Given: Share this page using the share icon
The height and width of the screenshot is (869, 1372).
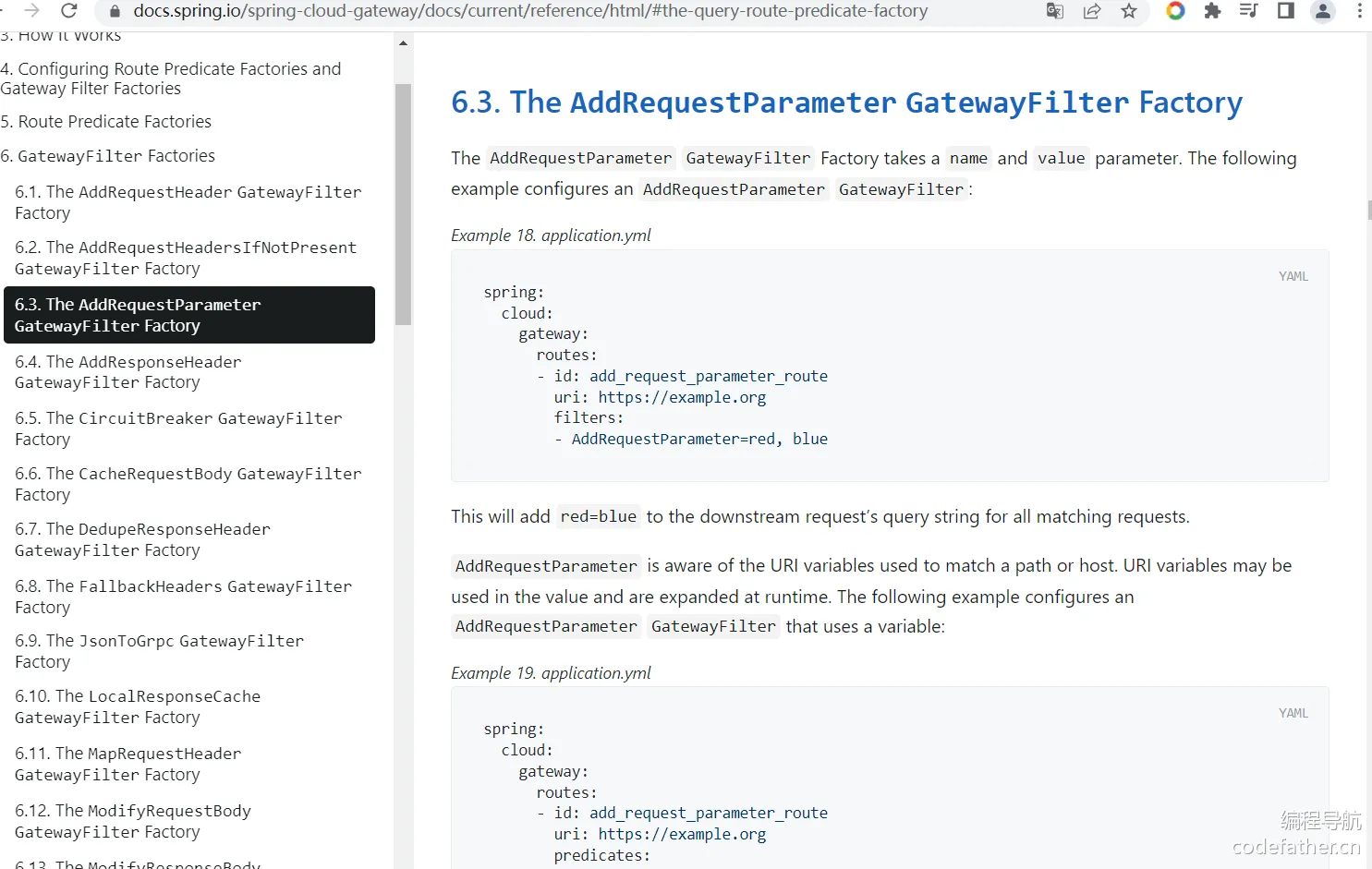Looking at the screenshot, I should 1092,11.
